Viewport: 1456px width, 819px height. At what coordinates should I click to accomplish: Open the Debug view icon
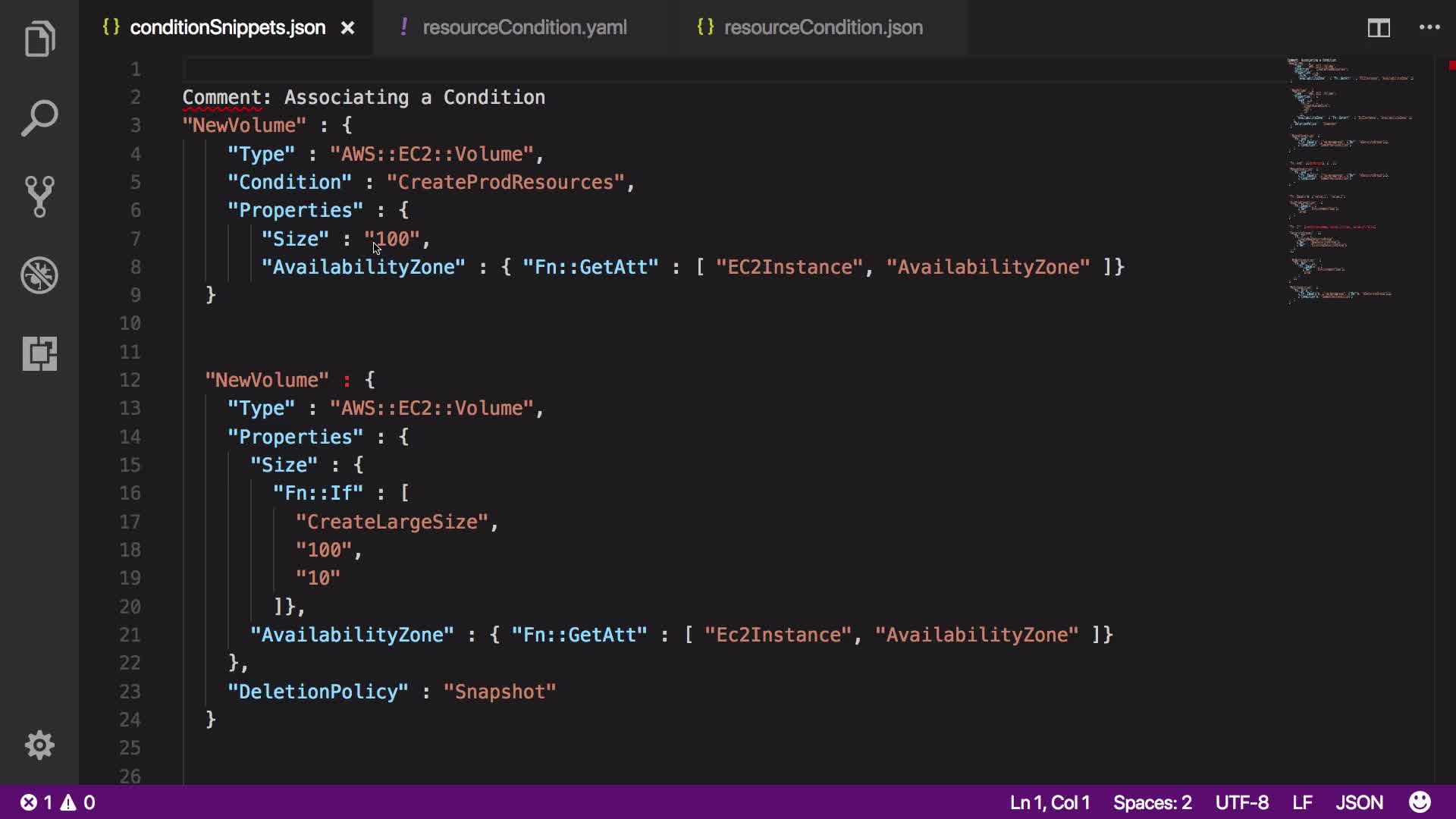pos(39,275)
